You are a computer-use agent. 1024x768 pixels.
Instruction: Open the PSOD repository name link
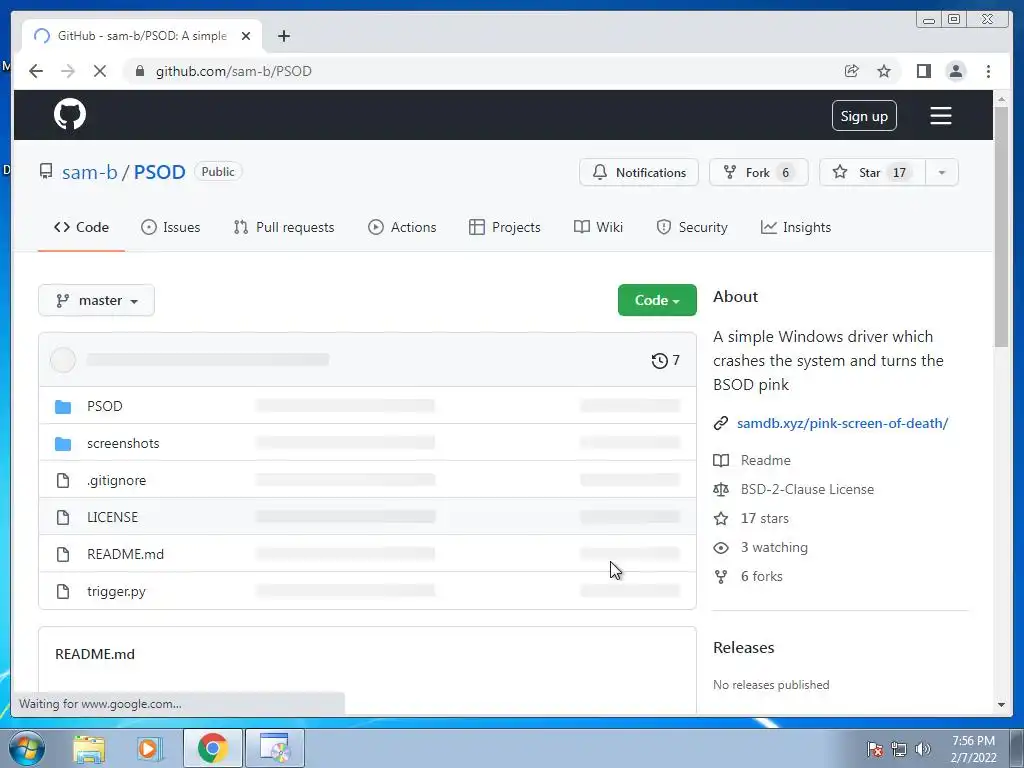pyautogui.click(x=159, y=172)
